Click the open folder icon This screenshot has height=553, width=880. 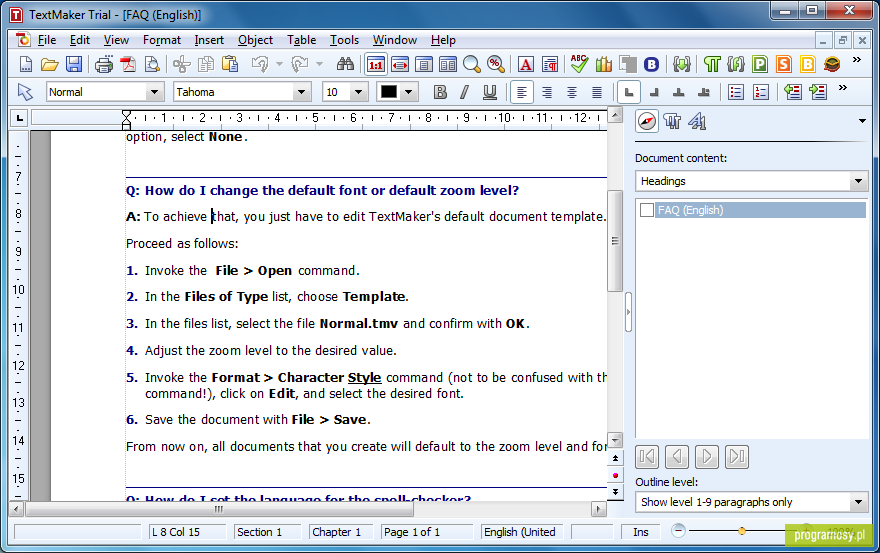pos(49,64)
